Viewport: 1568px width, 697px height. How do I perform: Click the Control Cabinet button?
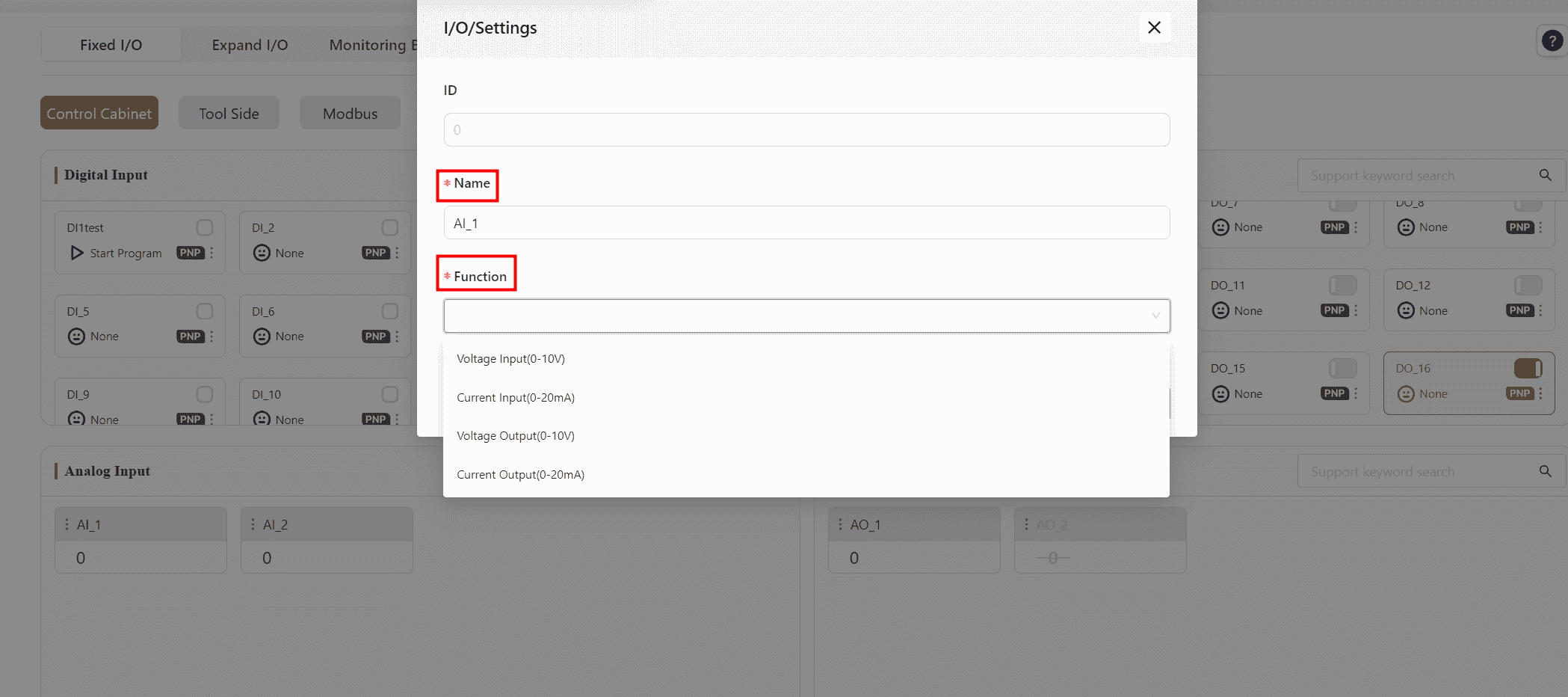point(99,114)
